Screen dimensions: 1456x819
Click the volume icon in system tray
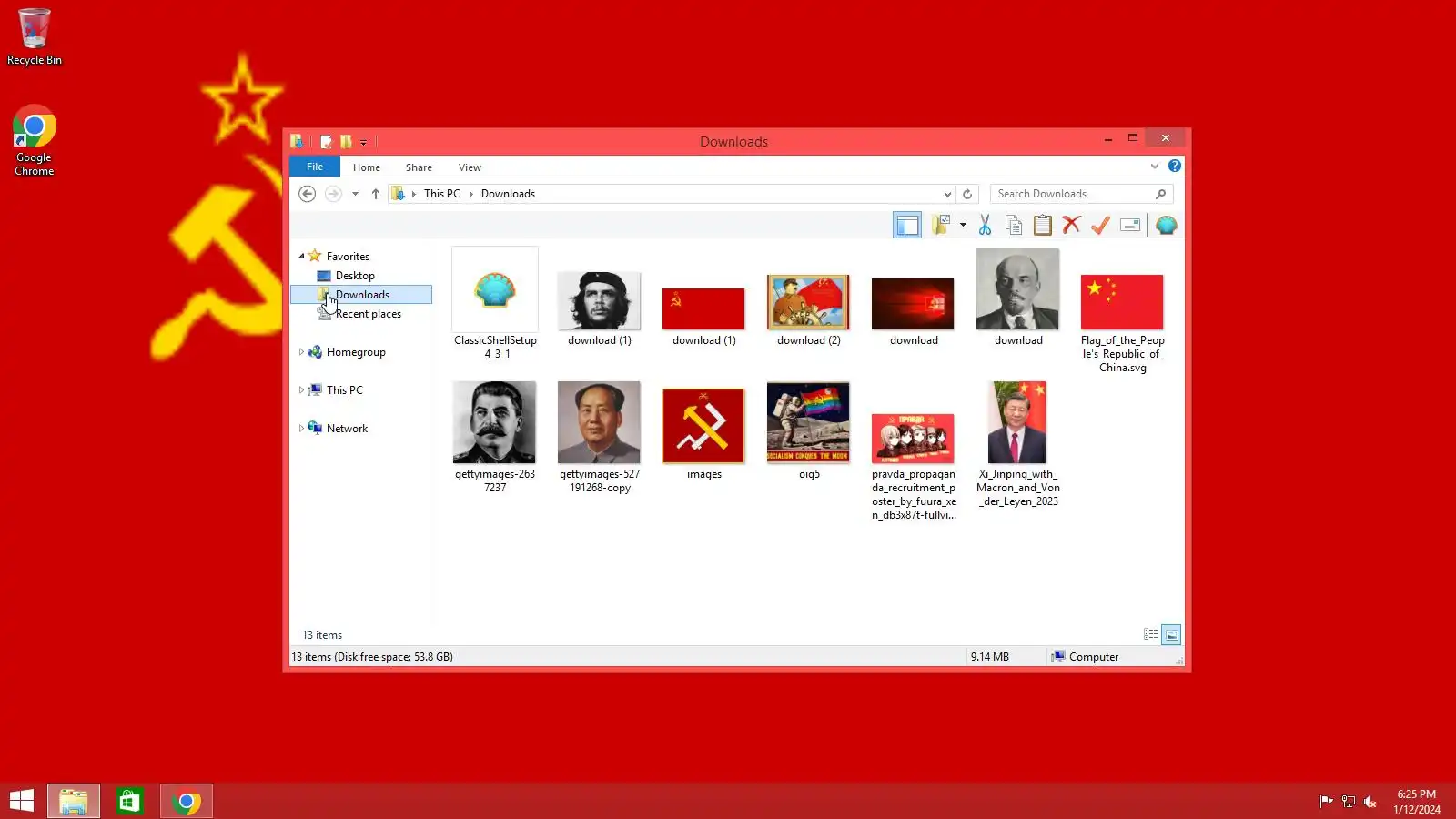point(1370,802)
